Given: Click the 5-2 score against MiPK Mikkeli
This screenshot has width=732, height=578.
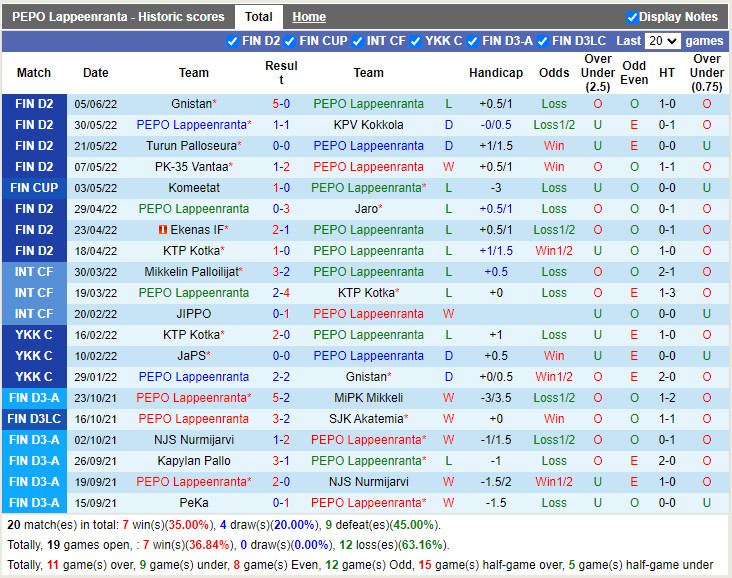Looking at the screenshot, I should point(281,398).
